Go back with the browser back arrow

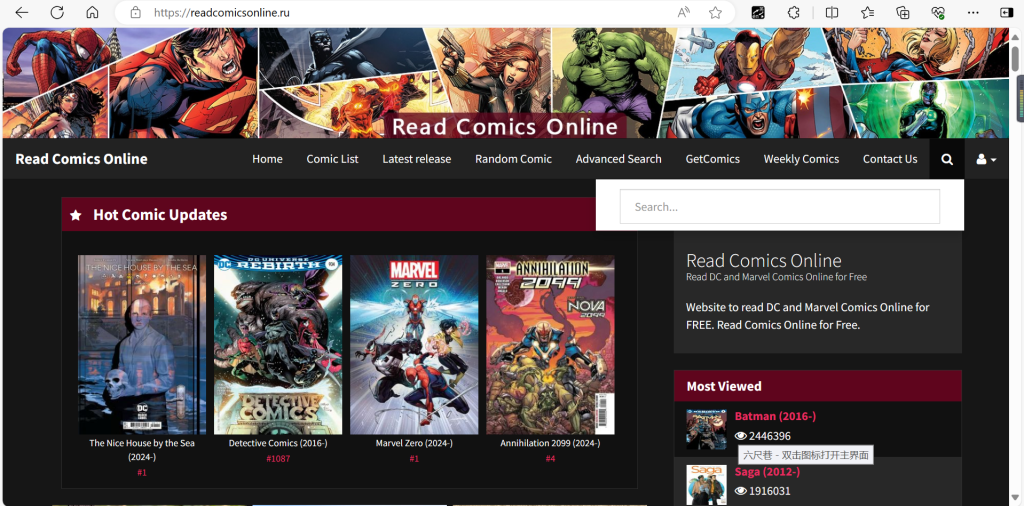click(x=22, y=12)
